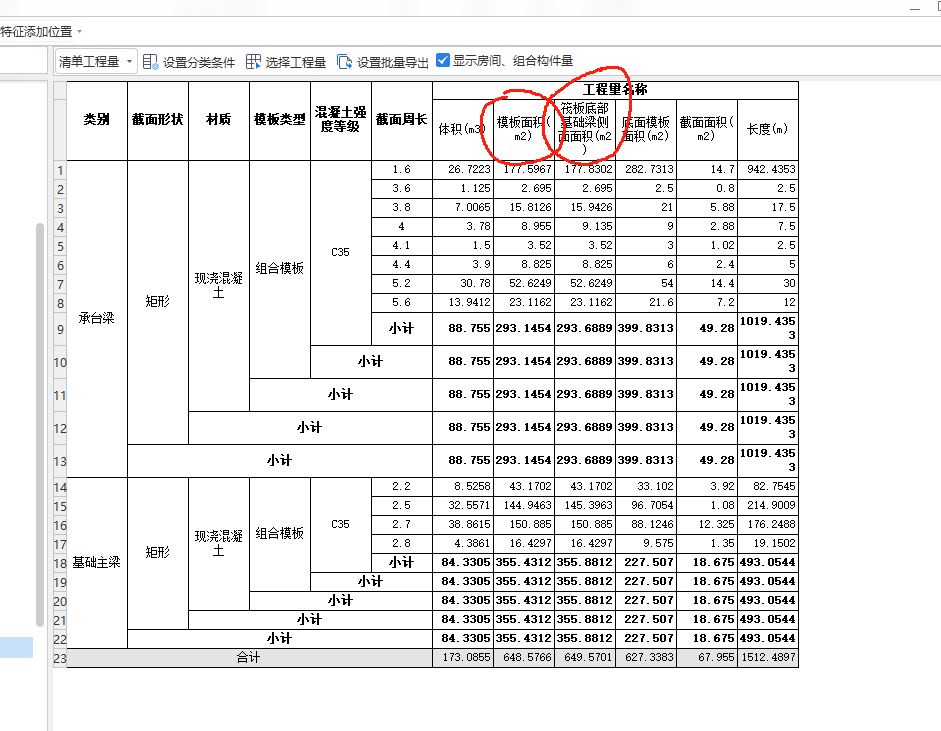Viewport: 941px width, 731px height.
Task: Click 选择工程量 button label
Action: point(295,62)
